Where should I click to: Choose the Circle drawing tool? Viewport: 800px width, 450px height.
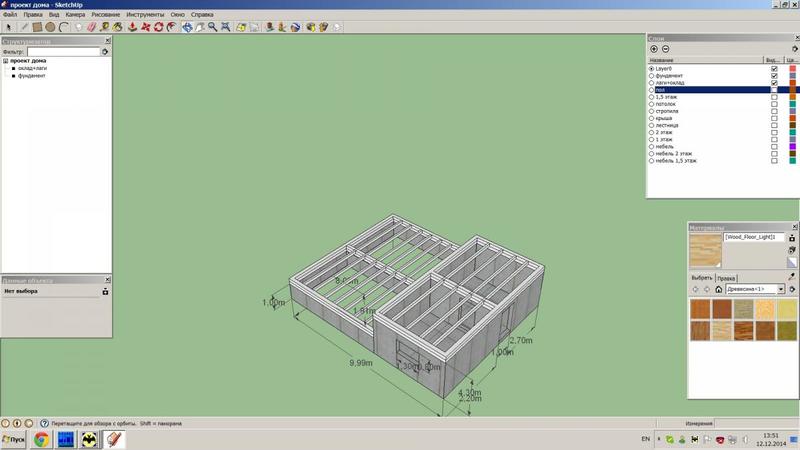pyautogui.click(x=50, y=27)
